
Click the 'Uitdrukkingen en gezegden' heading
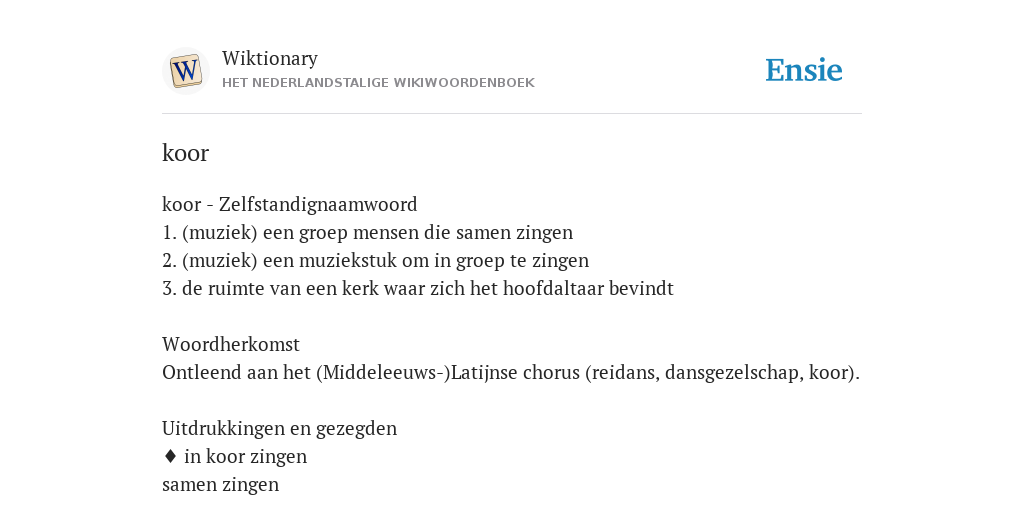[280, 428]
